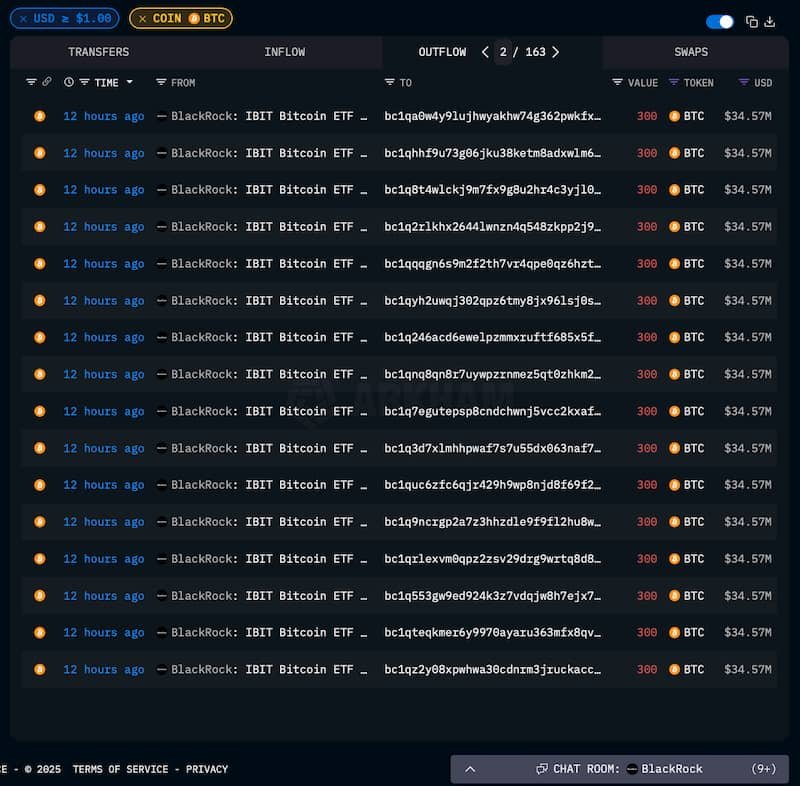Open the TOKEN filter dropdown
Image resolution: width=800 pixels, height=786 pixels.
[673, 82]
